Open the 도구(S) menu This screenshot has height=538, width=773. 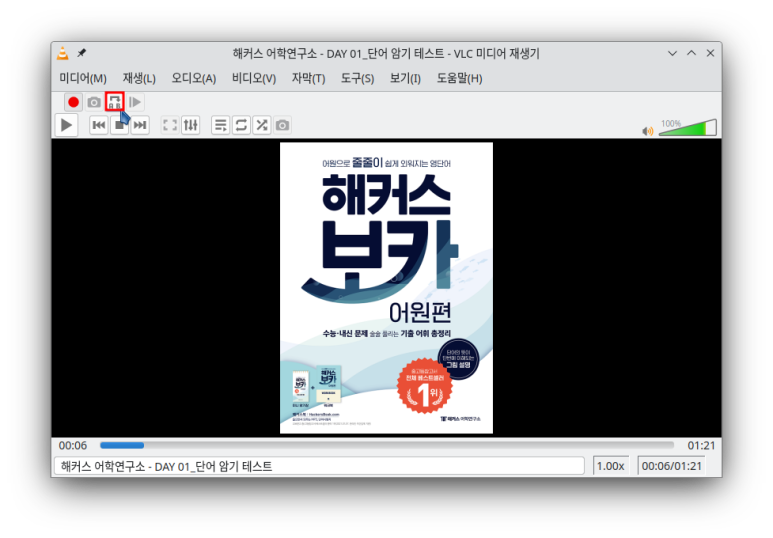click(x=357, y=78)
